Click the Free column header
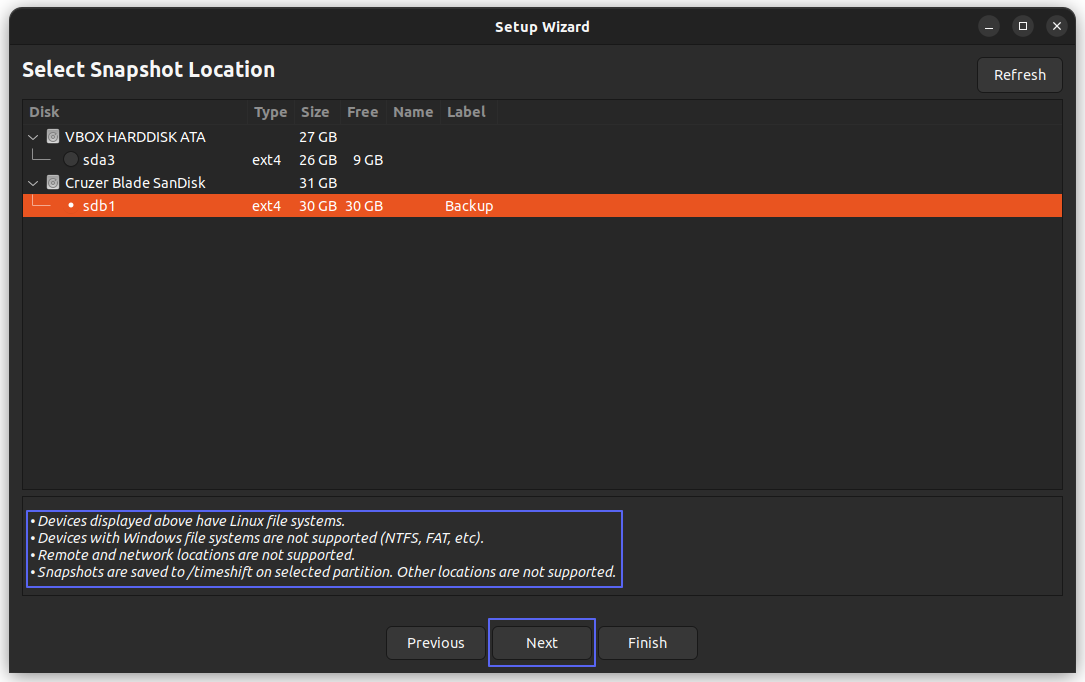 361,111
